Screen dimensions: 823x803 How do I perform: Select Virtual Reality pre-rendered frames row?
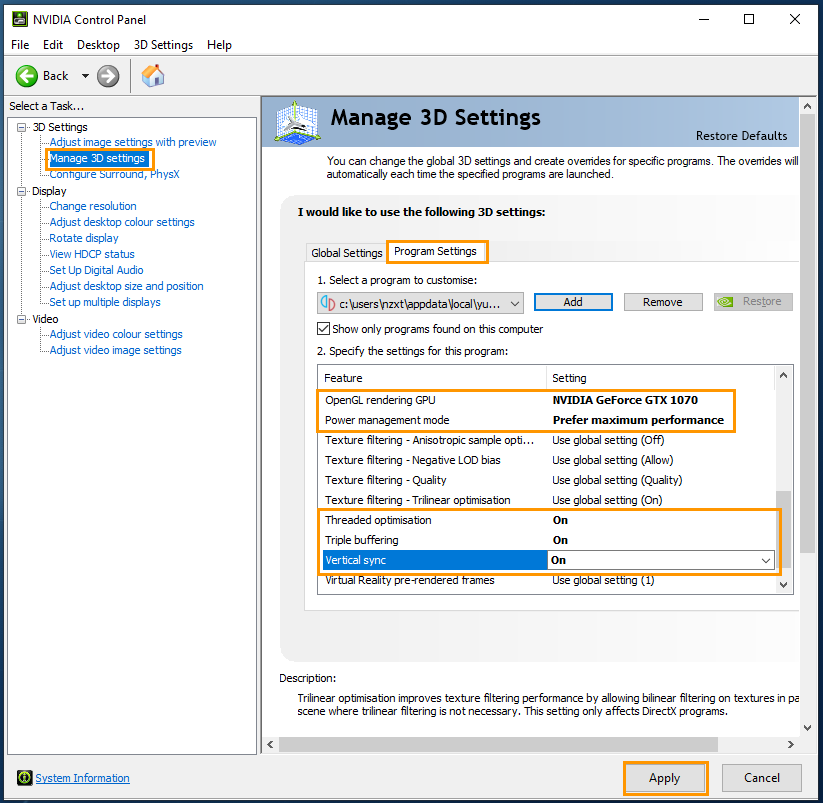546,580
